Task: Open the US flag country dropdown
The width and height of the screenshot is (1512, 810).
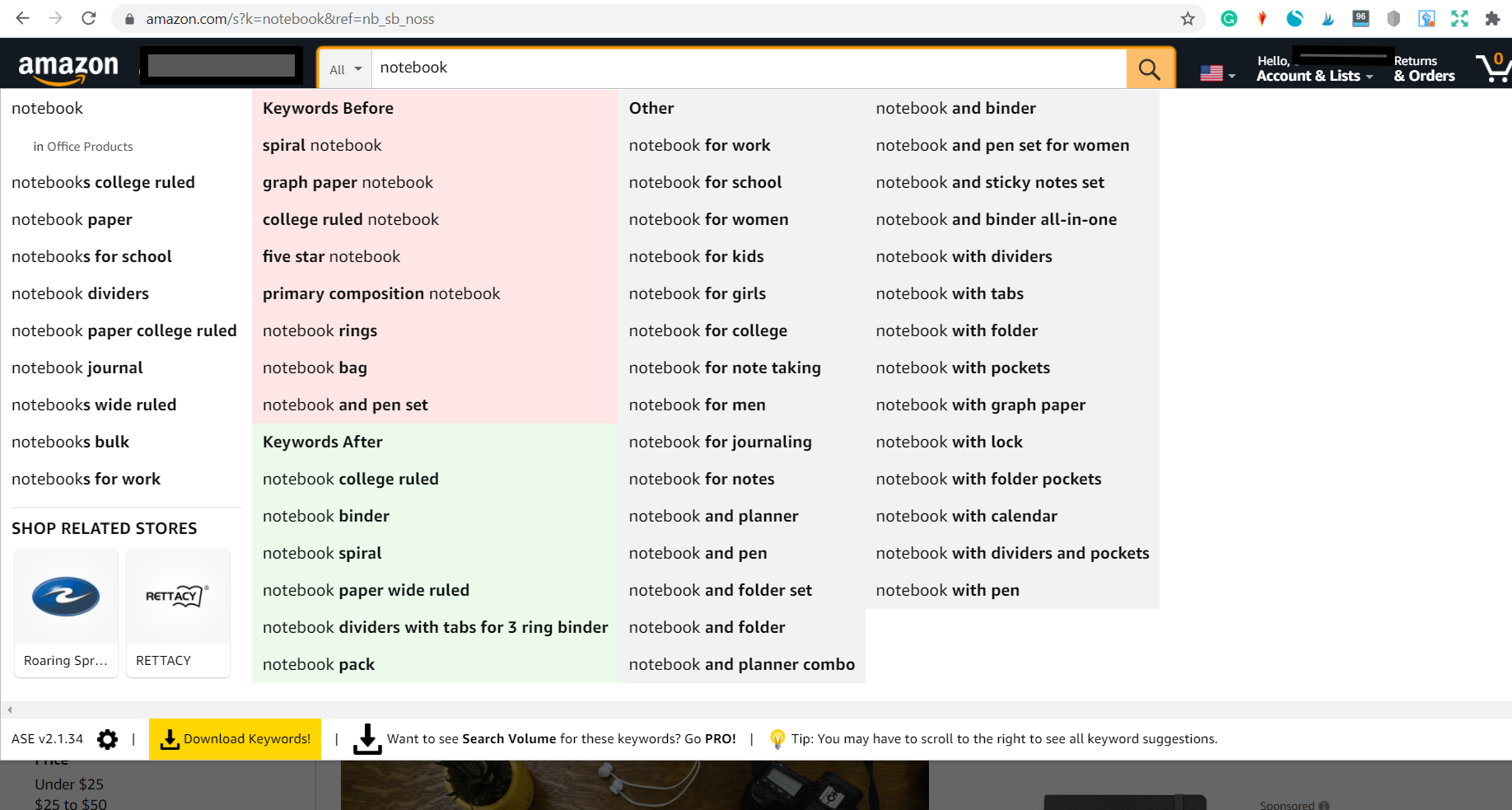Action: coord(1217,74)
